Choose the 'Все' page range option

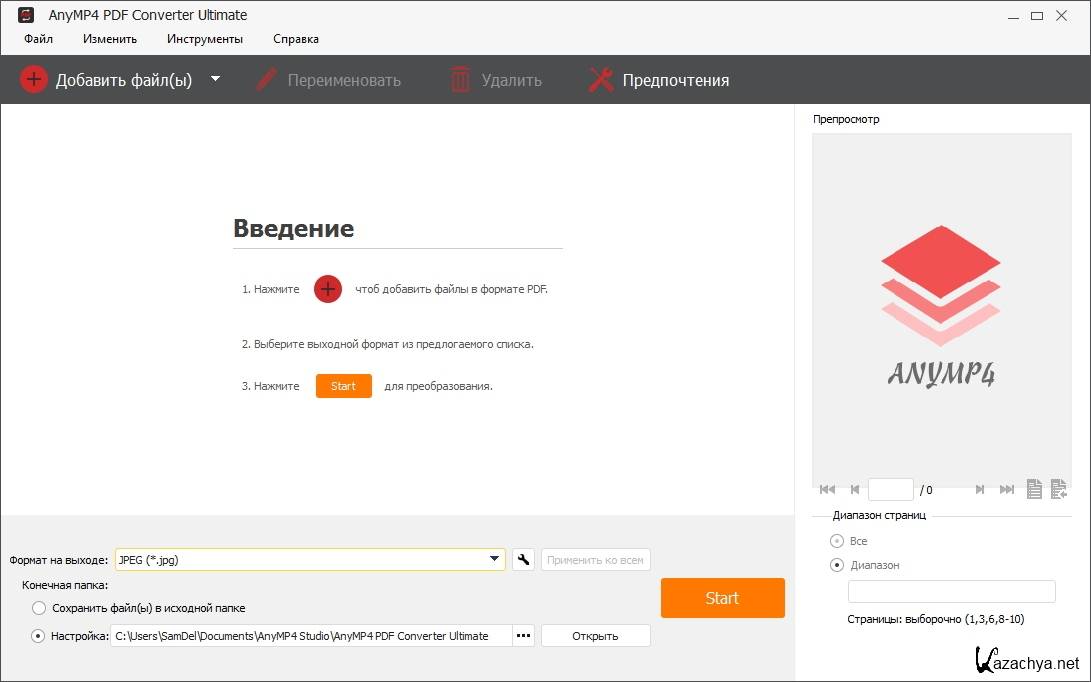coord(837,541)
